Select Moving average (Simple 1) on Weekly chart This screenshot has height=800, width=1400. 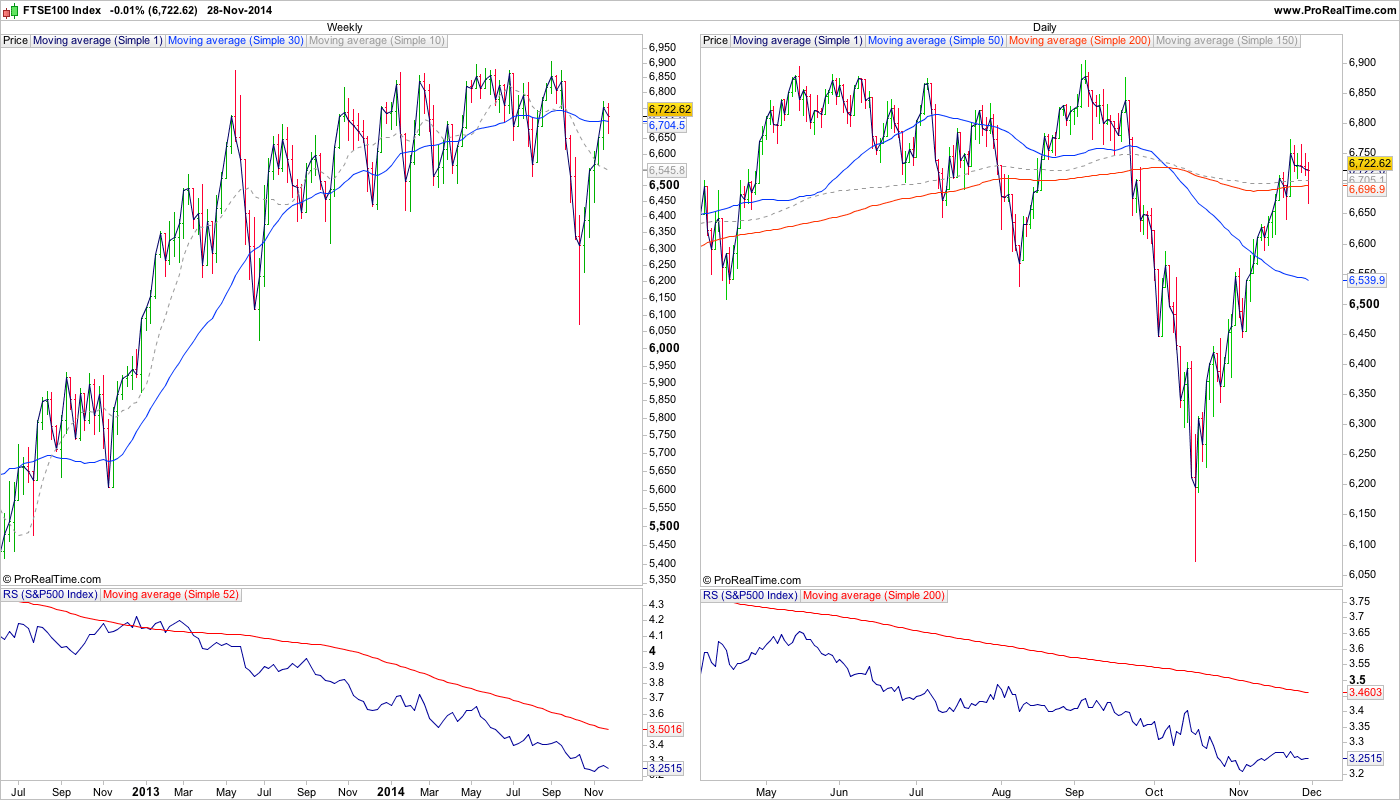97,41
